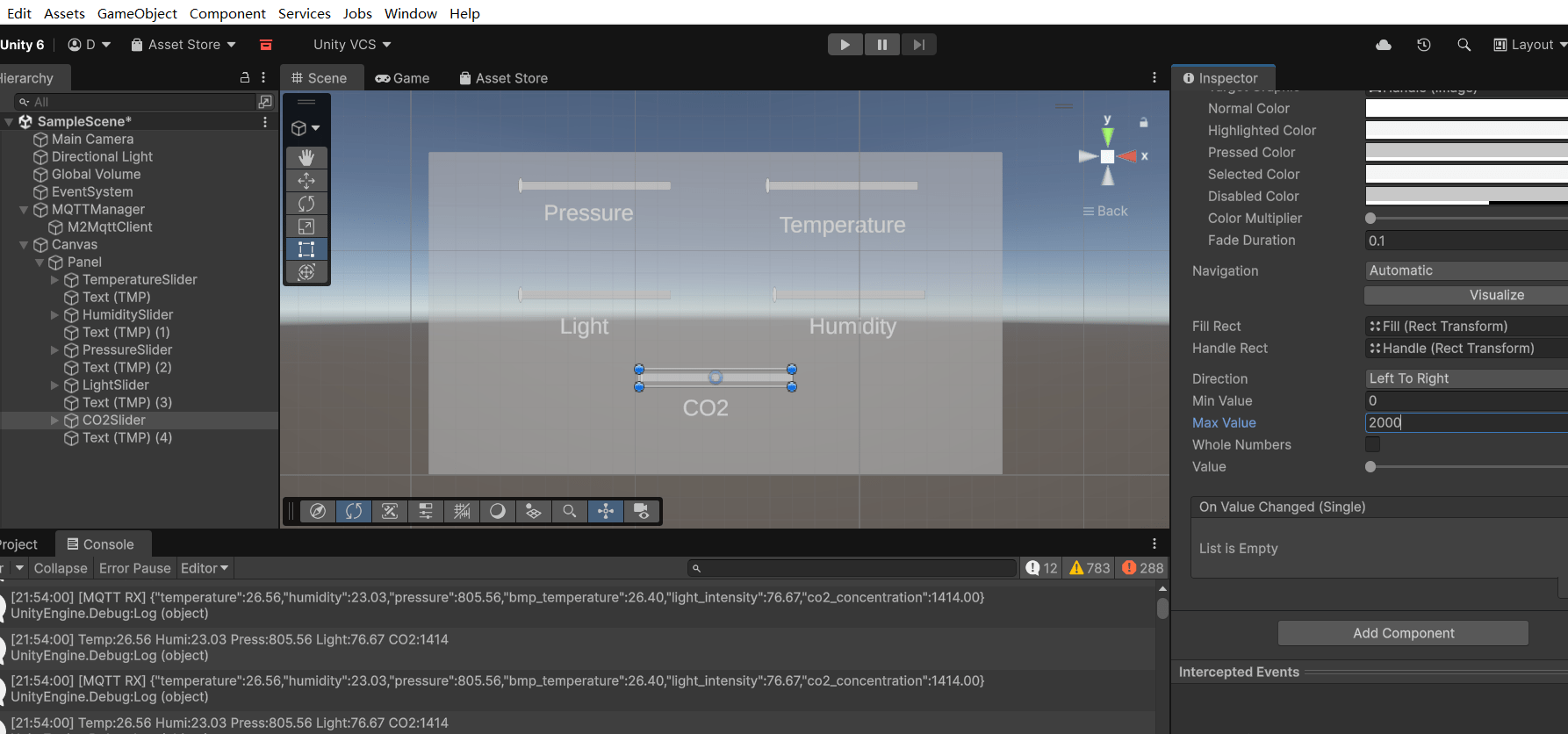Select the Move tool in Scene
The image size is (1568, 734).
tap(306, 180)
